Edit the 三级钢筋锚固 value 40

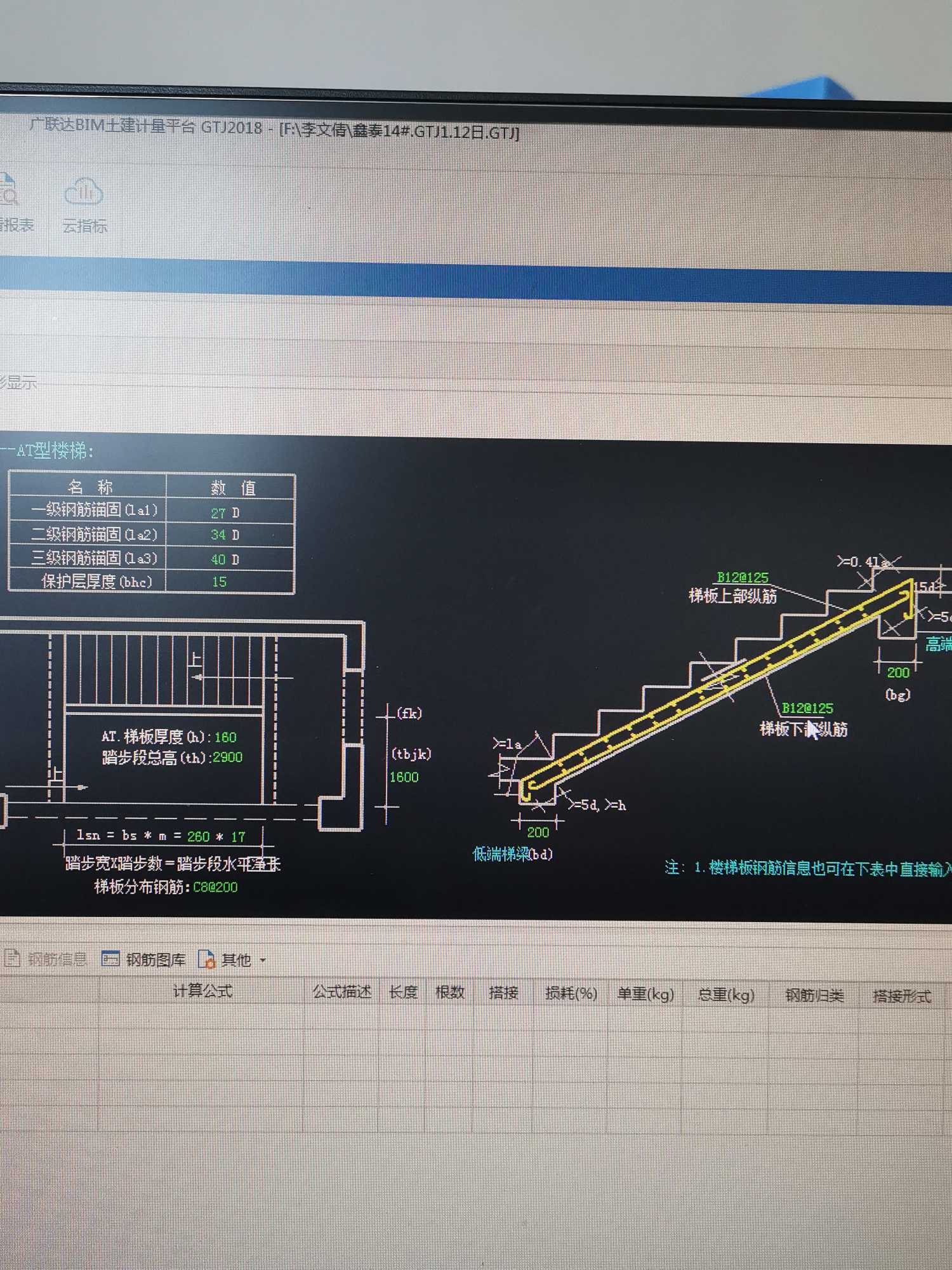[218, 559]
